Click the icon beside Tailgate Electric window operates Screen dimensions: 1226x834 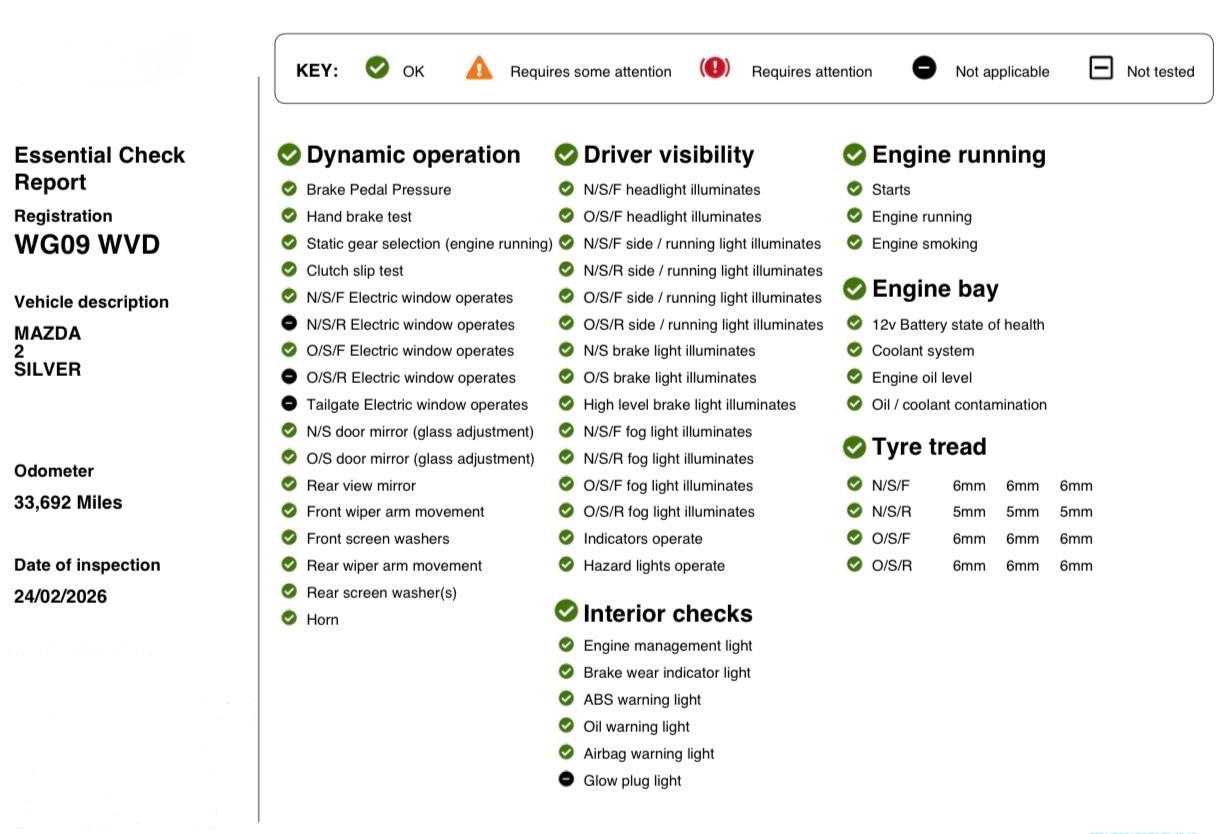289,404
